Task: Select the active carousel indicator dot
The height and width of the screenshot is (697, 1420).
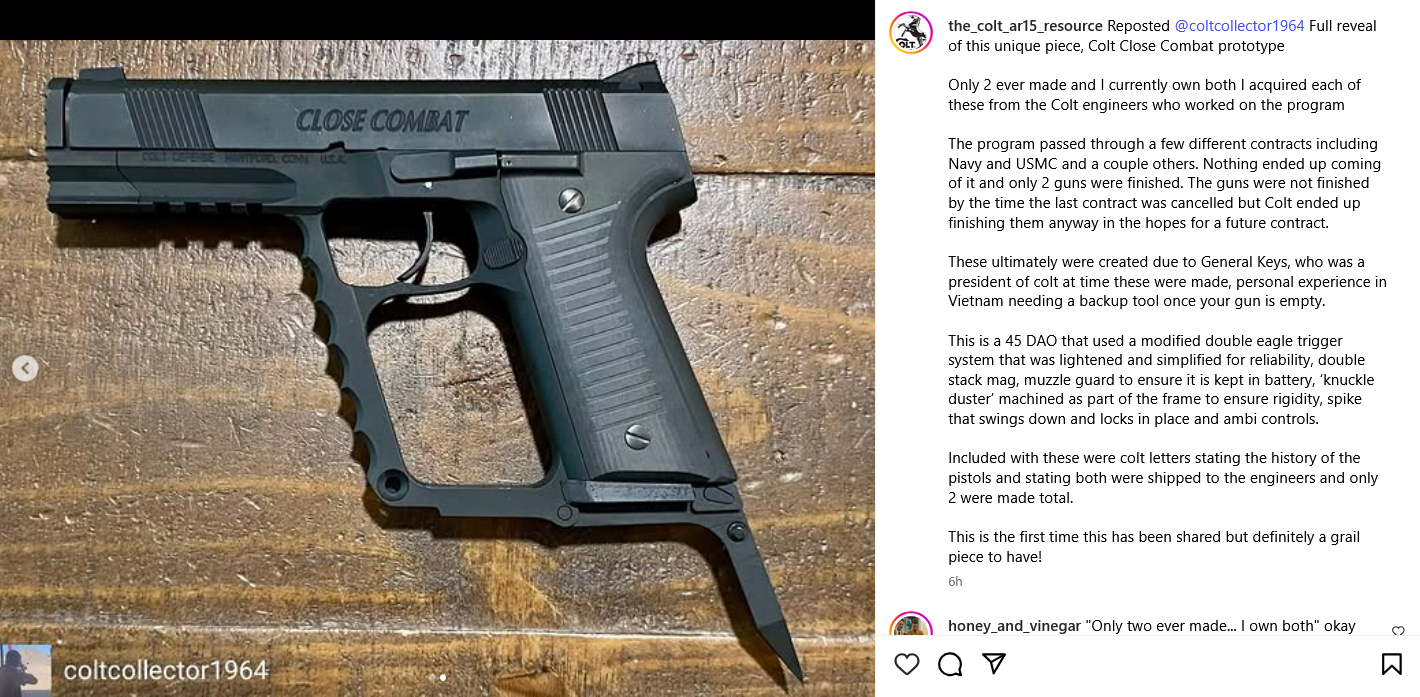Action: [x=443, y=677]
